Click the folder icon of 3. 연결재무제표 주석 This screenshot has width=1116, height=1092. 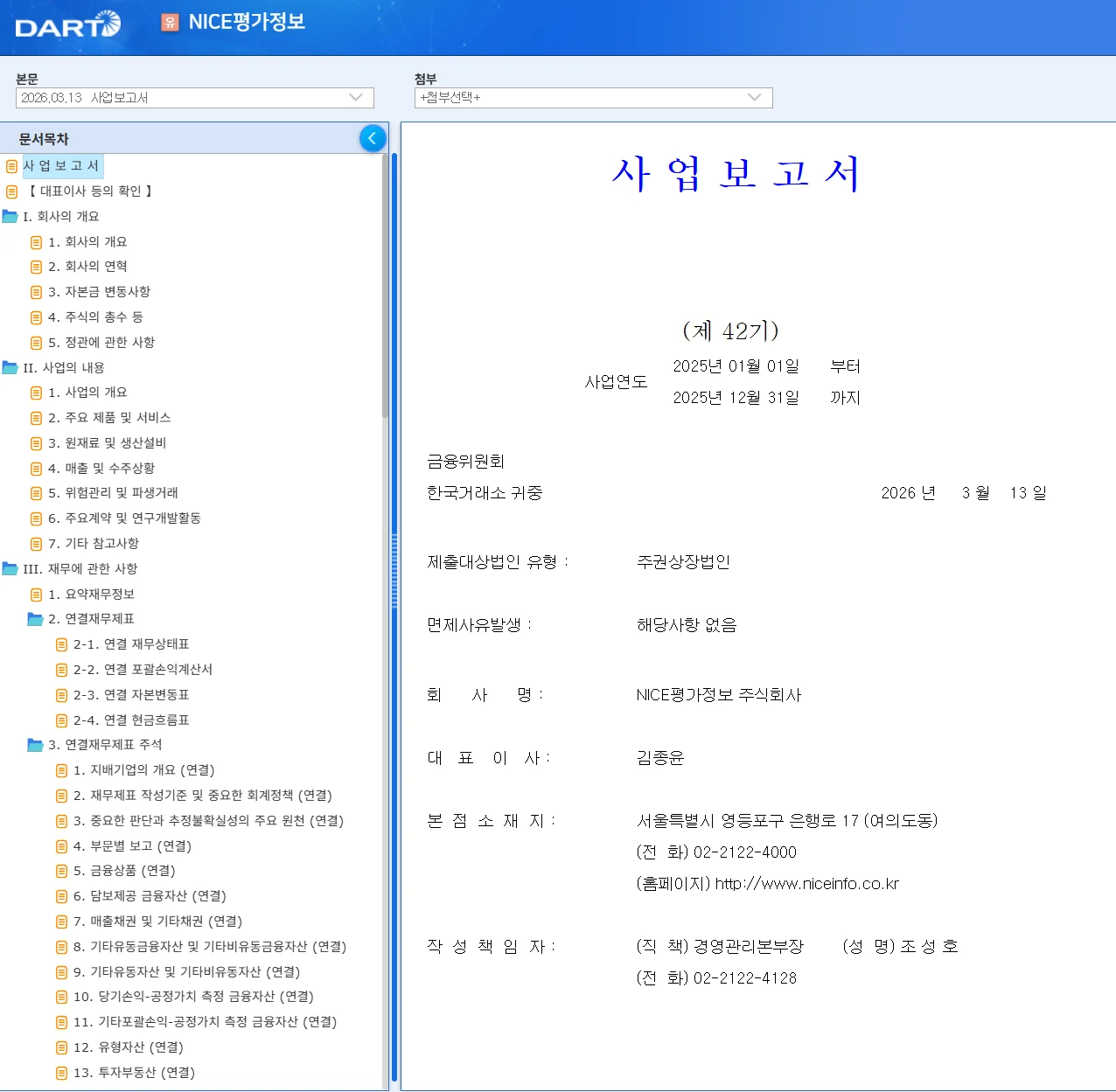(x=36, y=745)
